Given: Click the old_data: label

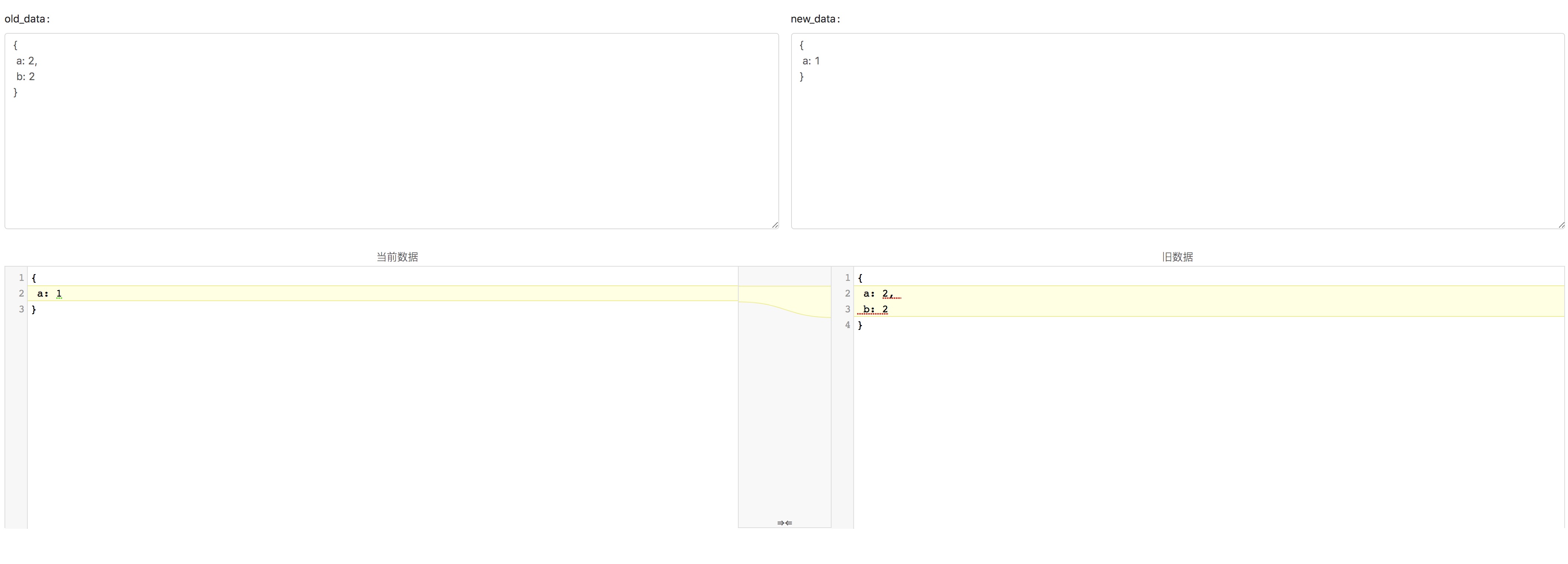Looking at the screenshot, I should pyautogui.click(x=27, y=19).
